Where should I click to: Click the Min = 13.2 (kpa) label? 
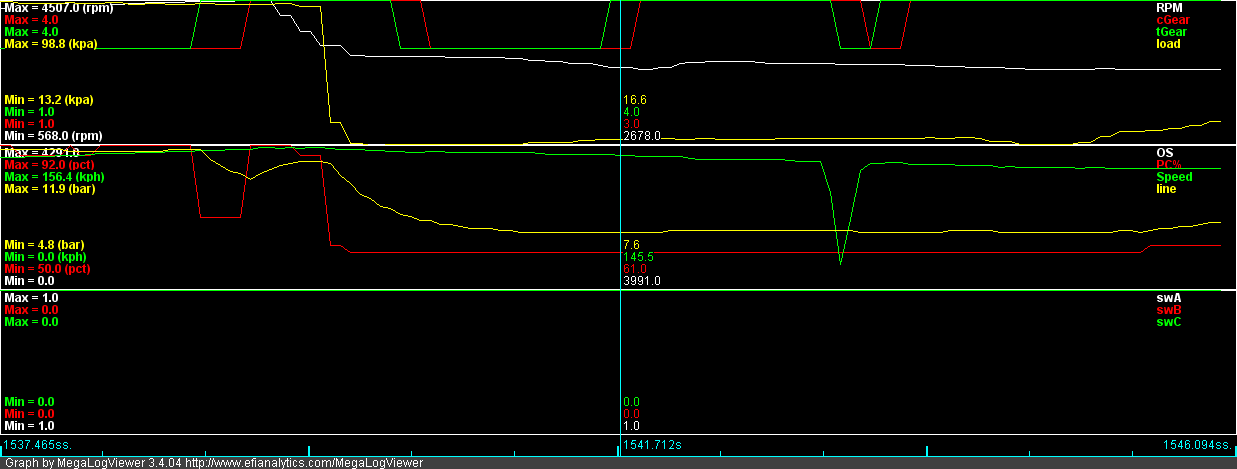(x=48, y=100)
